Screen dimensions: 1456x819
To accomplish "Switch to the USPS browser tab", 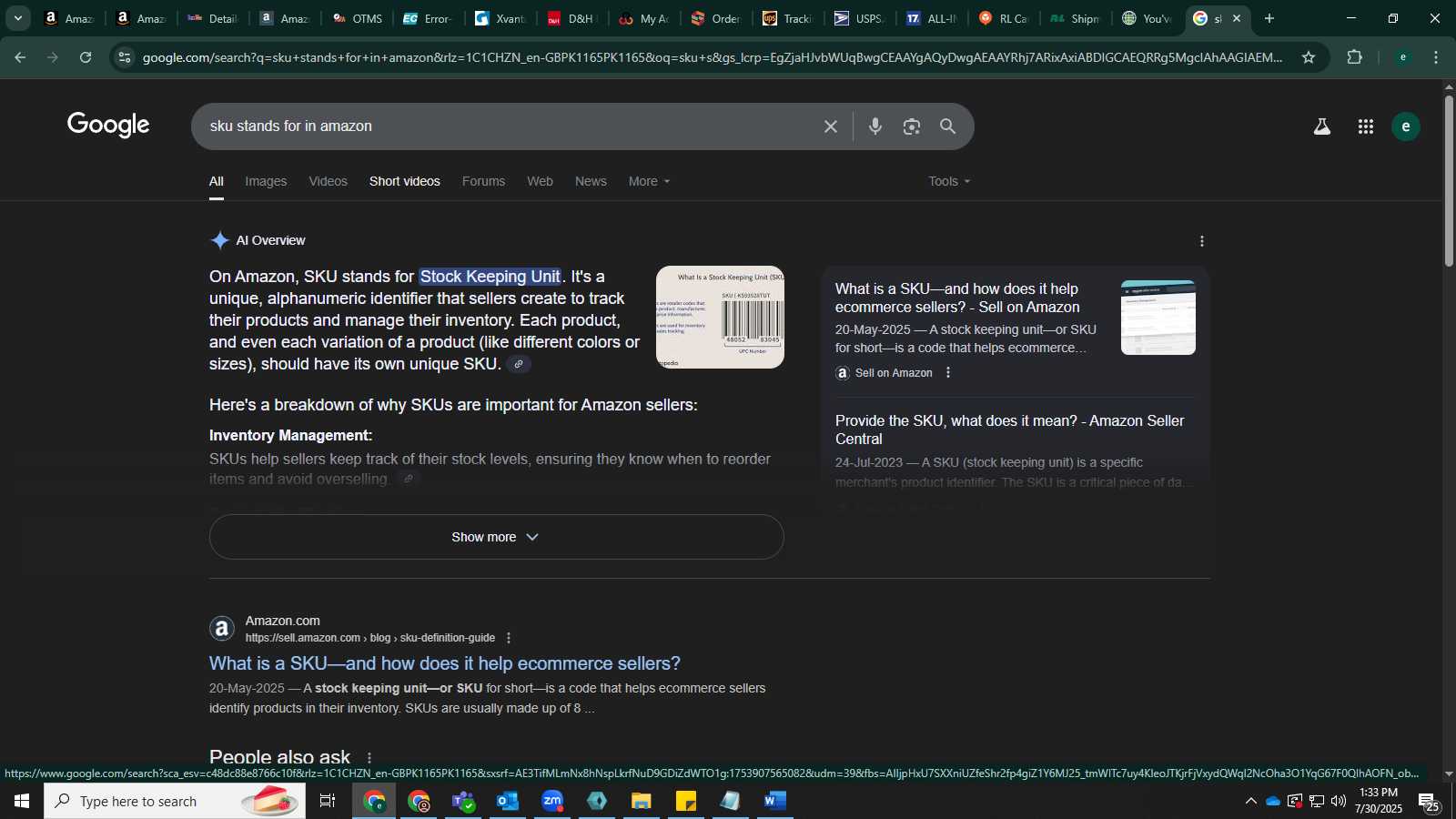I will pyautogui.click(x=859, y=18).
